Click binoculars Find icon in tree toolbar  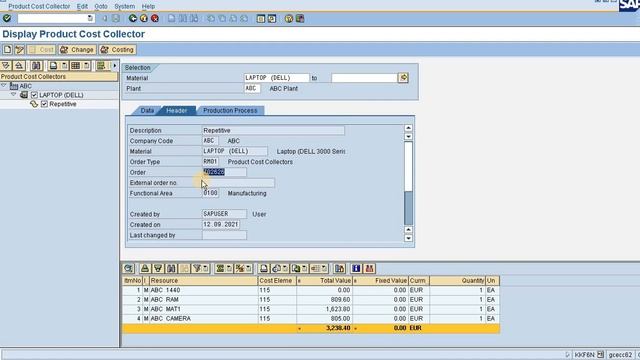click(x=36, y=66)
